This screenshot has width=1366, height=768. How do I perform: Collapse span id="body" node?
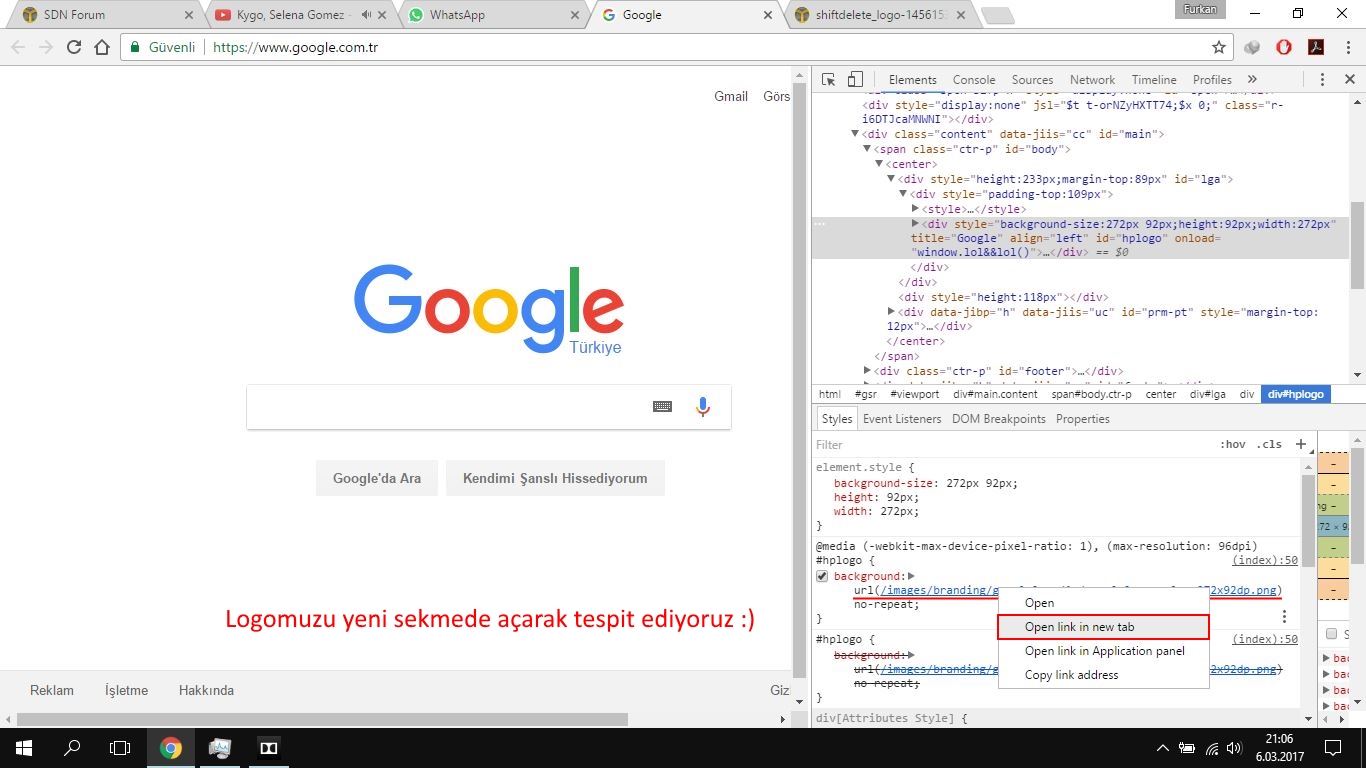867,149
